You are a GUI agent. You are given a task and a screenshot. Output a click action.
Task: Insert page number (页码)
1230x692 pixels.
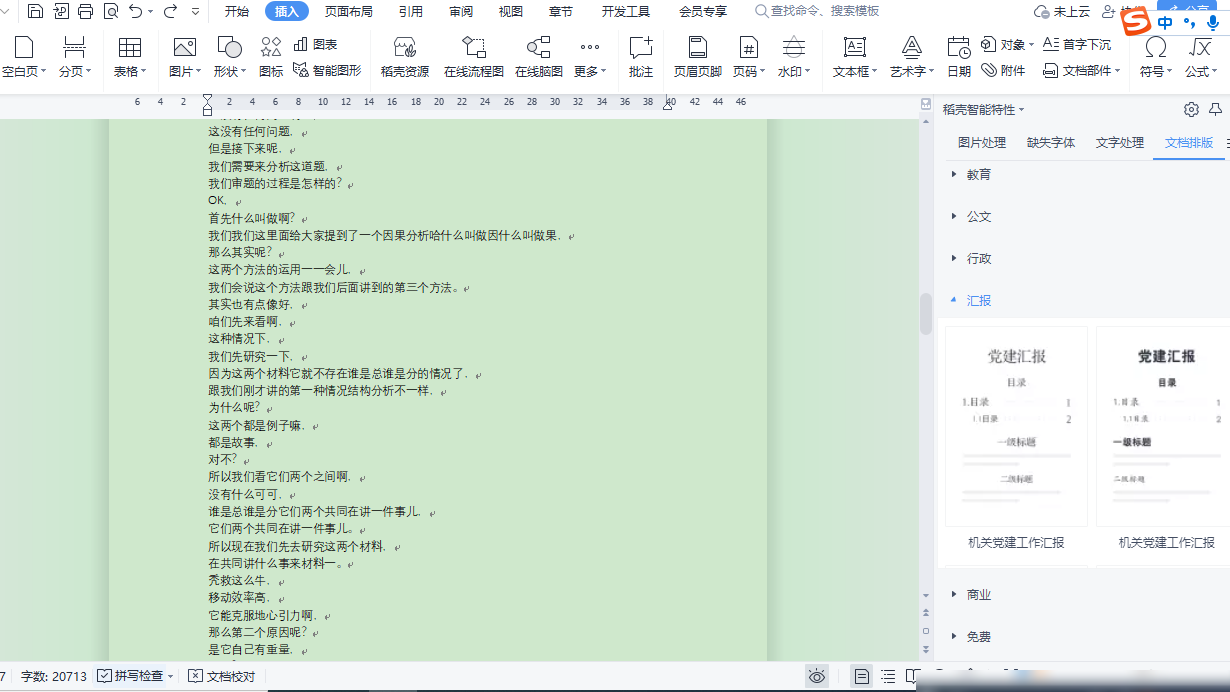[x=748, y=56]
